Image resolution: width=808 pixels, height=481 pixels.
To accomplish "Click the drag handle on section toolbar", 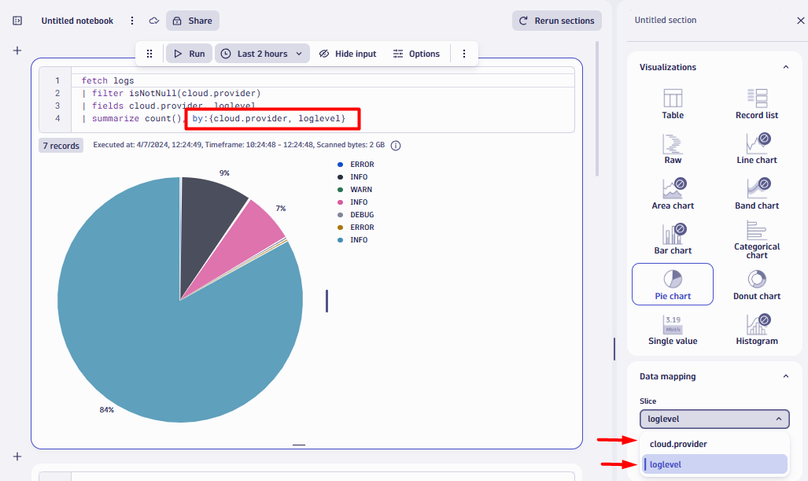I will click(150, 54).
